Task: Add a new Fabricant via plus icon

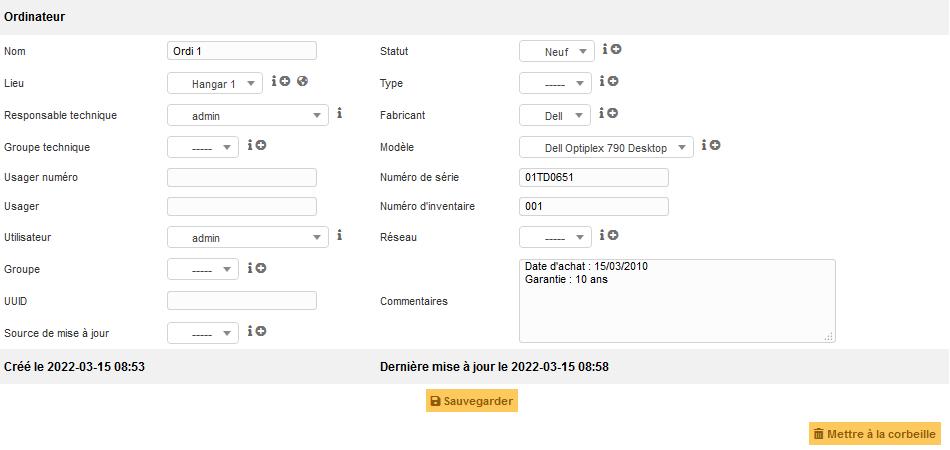Action: point(612,114)
